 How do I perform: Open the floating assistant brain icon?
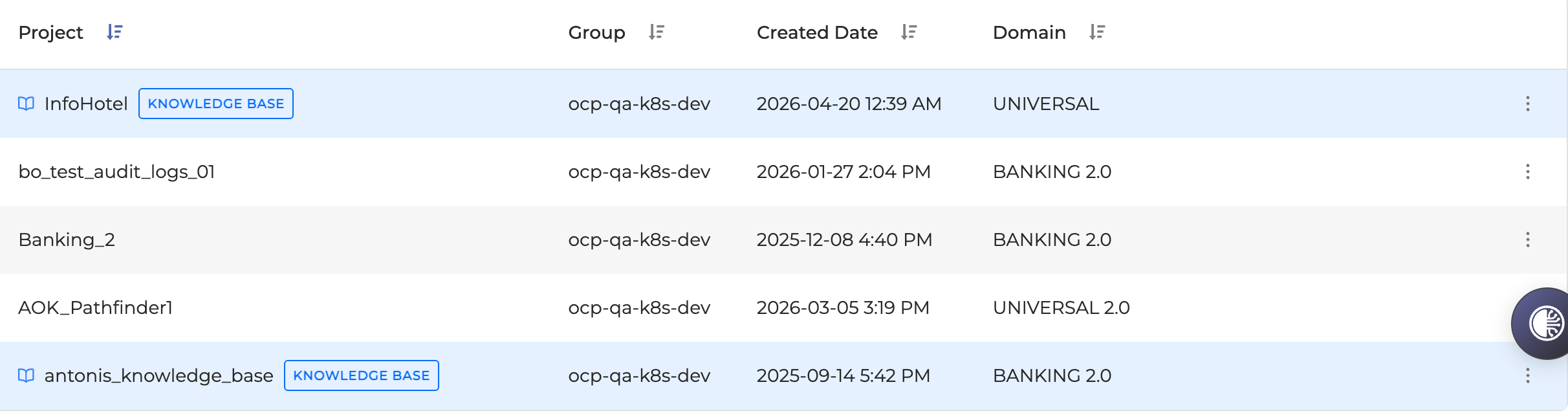(x=1545, y=323)
